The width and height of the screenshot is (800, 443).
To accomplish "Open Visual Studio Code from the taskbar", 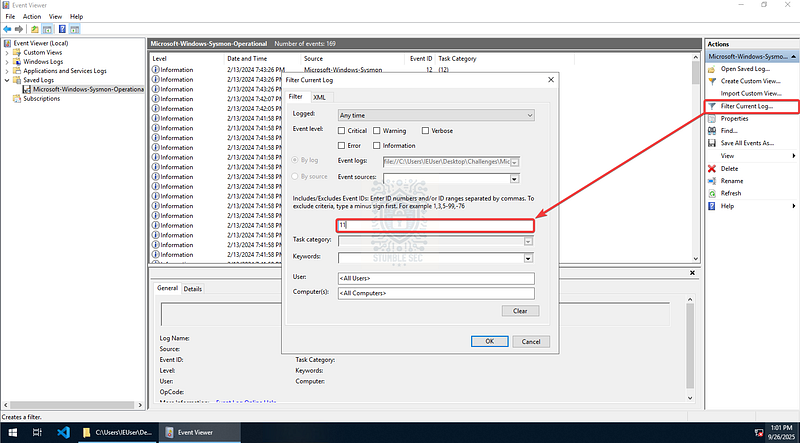I will tap(63, 432).
